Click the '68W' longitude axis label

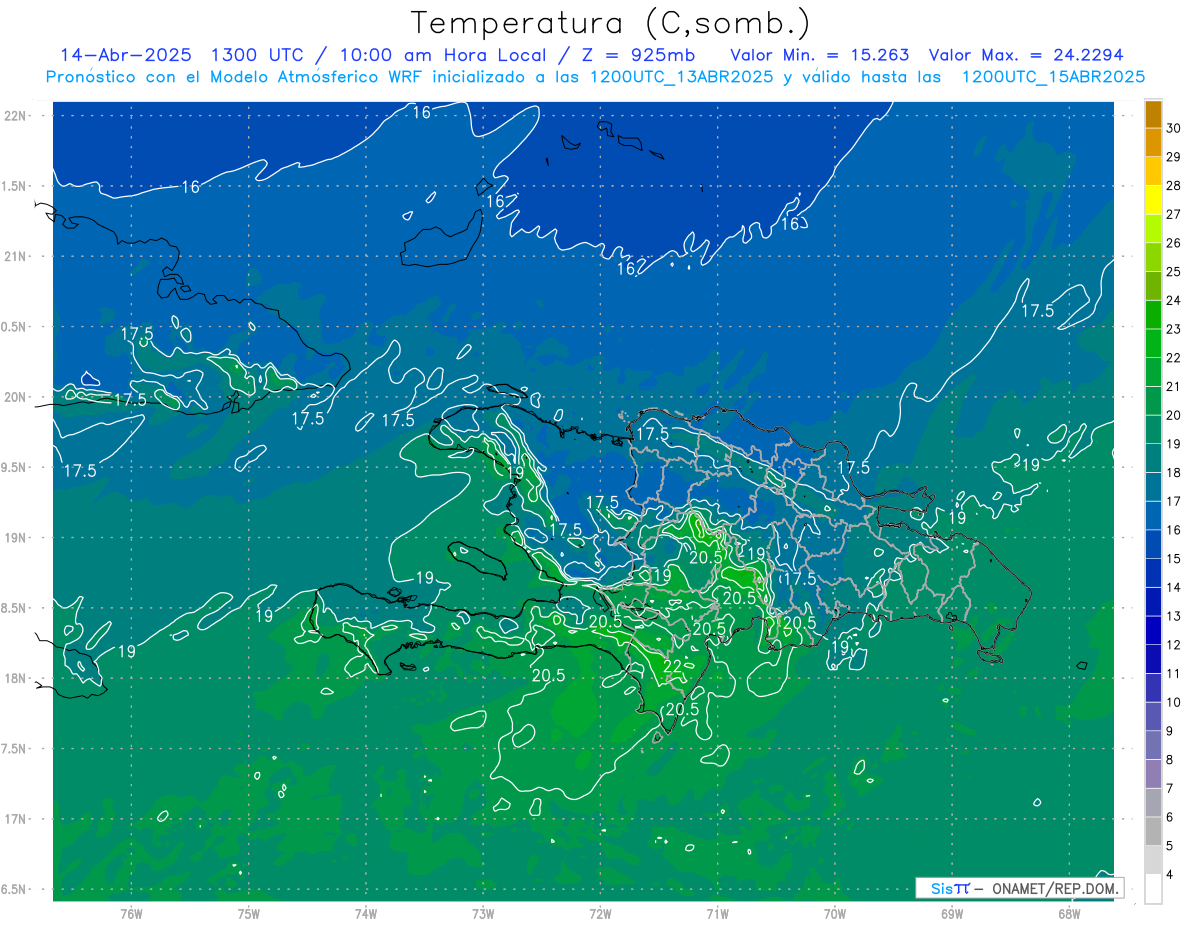tap(1069, 913)
